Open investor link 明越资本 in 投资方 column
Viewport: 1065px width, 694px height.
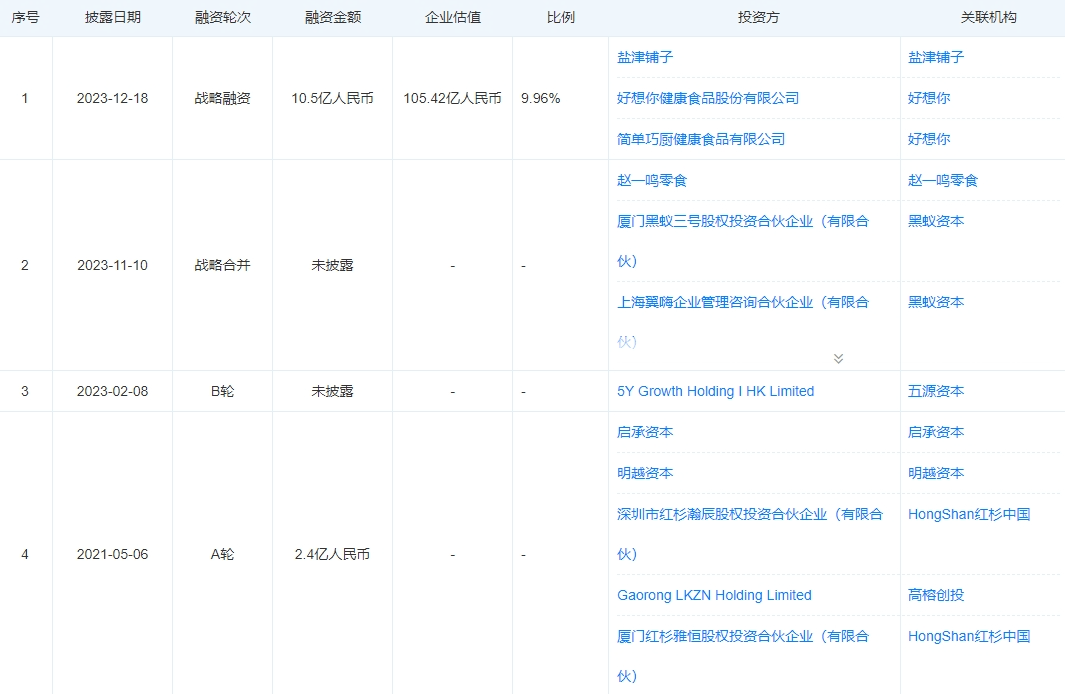point(645,473)
